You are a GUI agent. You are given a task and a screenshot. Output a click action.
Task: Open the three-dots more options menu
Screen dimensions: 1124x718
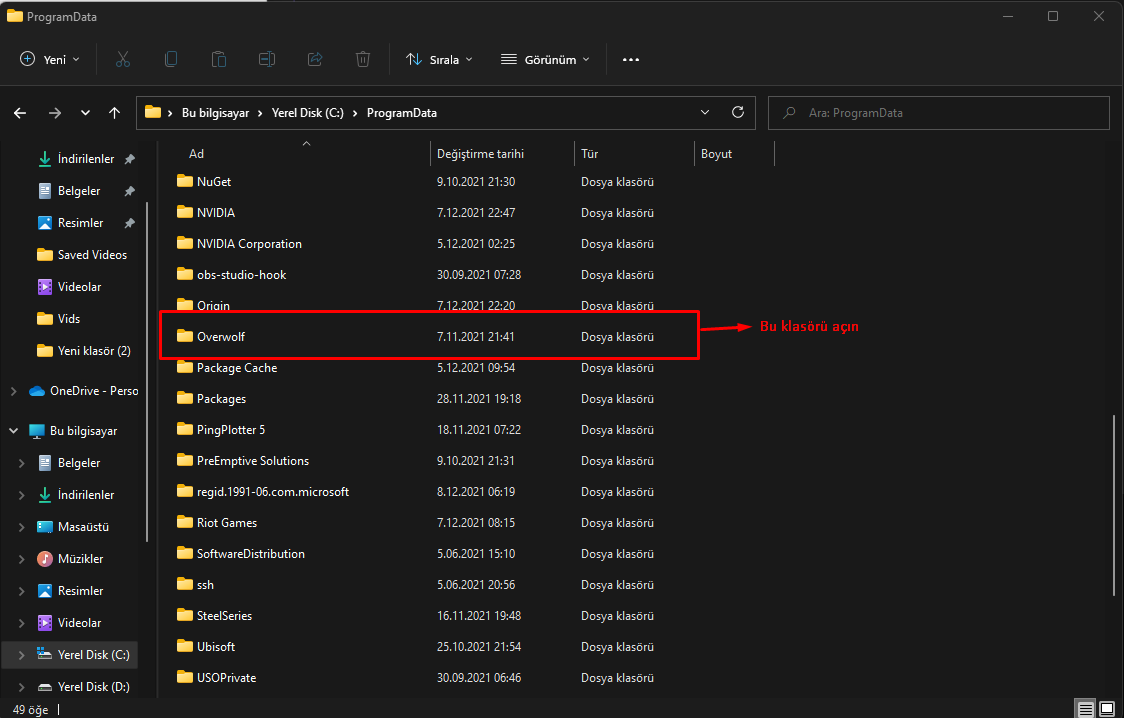click(x=630, y=60)
